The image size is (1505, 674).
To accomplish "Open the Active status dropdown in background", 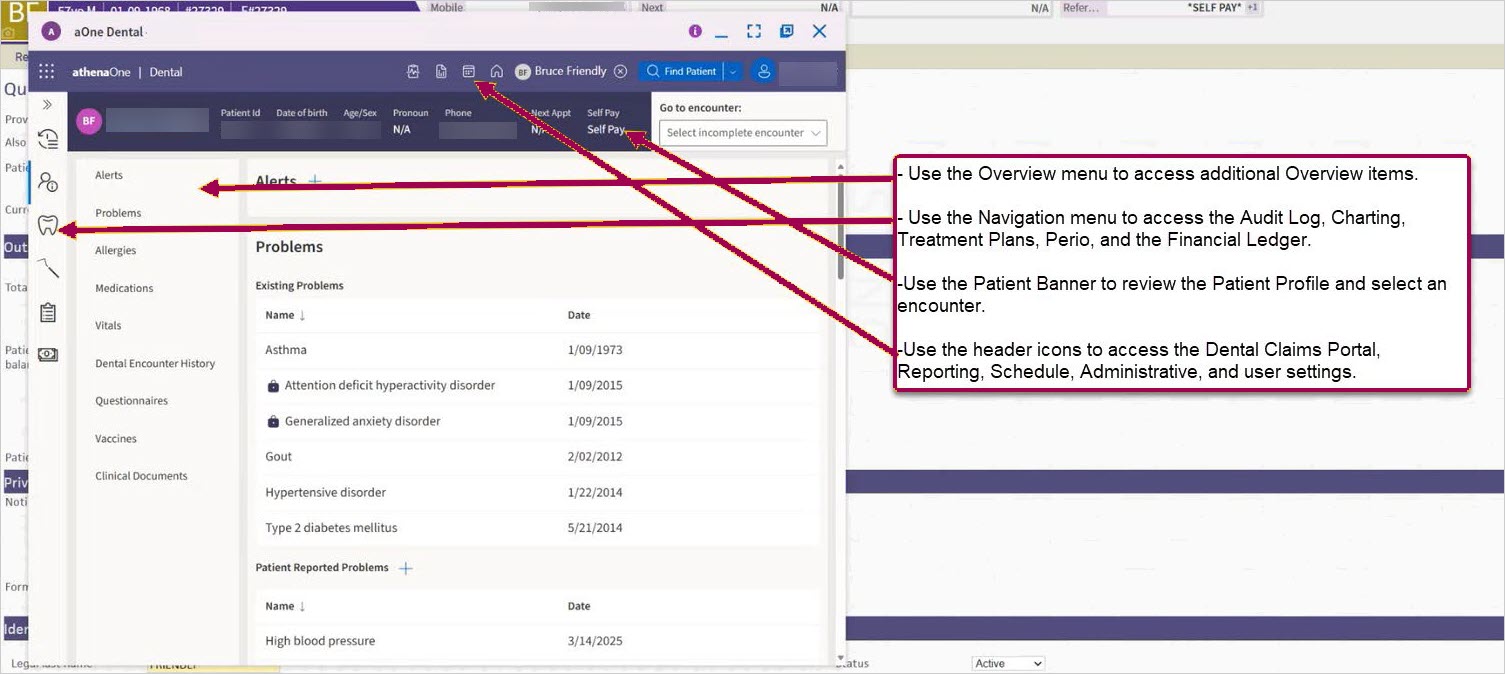I will point(1008,663).
